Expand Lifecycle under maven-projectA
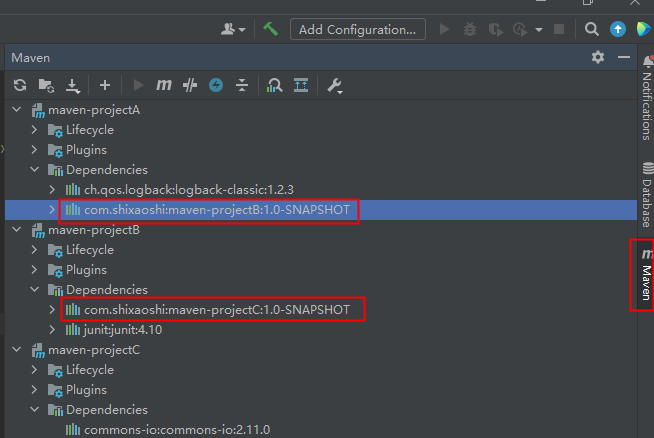Image resolution: width=654 pixels, height=438 pixels. click(x=34, y=130)
